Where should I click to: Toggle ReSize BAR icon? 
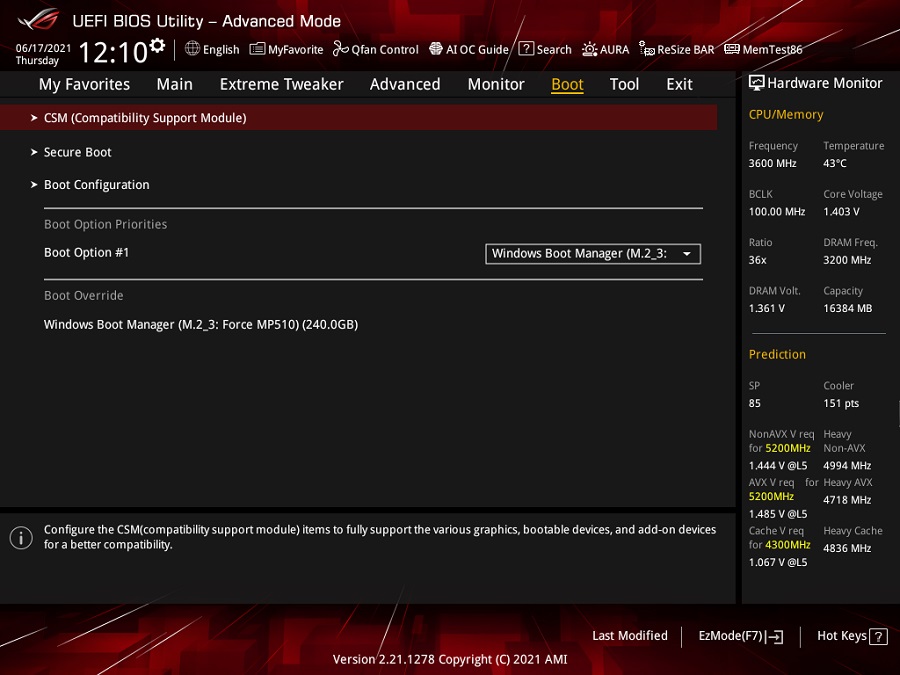pos(647,49)
